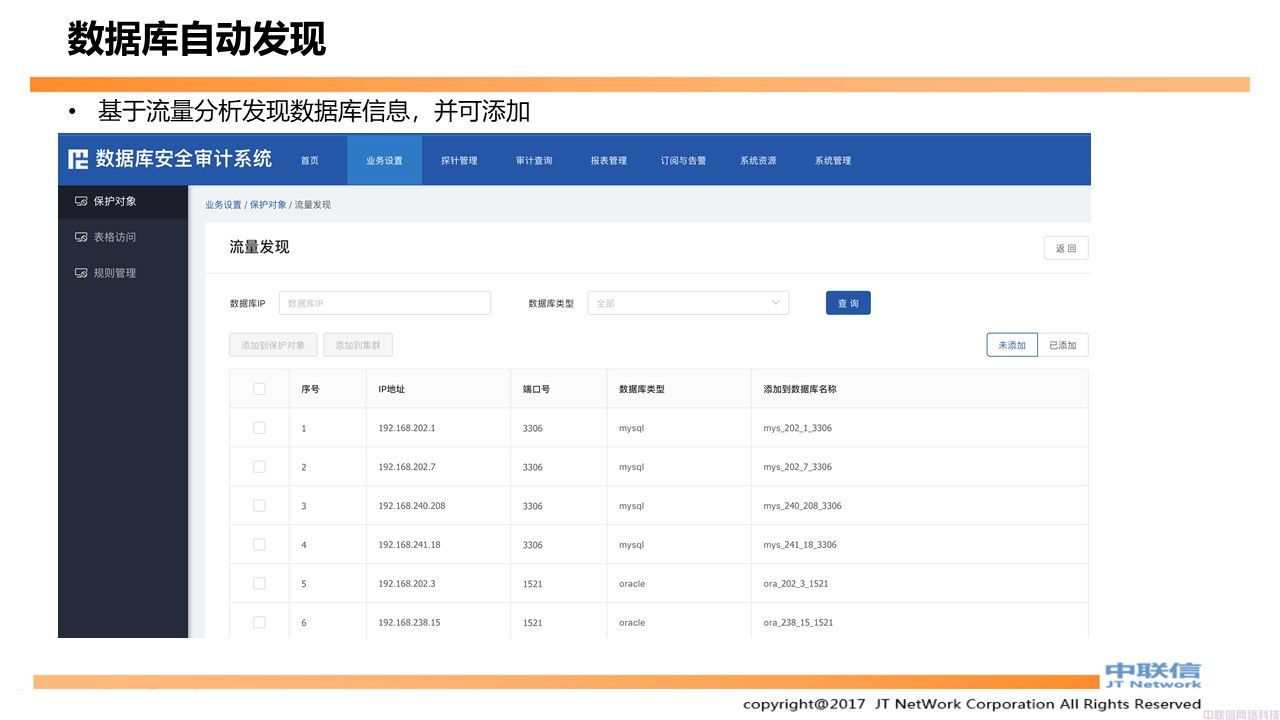Click the 数据库IP input field
This screenshot has height=720, width=1280.
385,303
